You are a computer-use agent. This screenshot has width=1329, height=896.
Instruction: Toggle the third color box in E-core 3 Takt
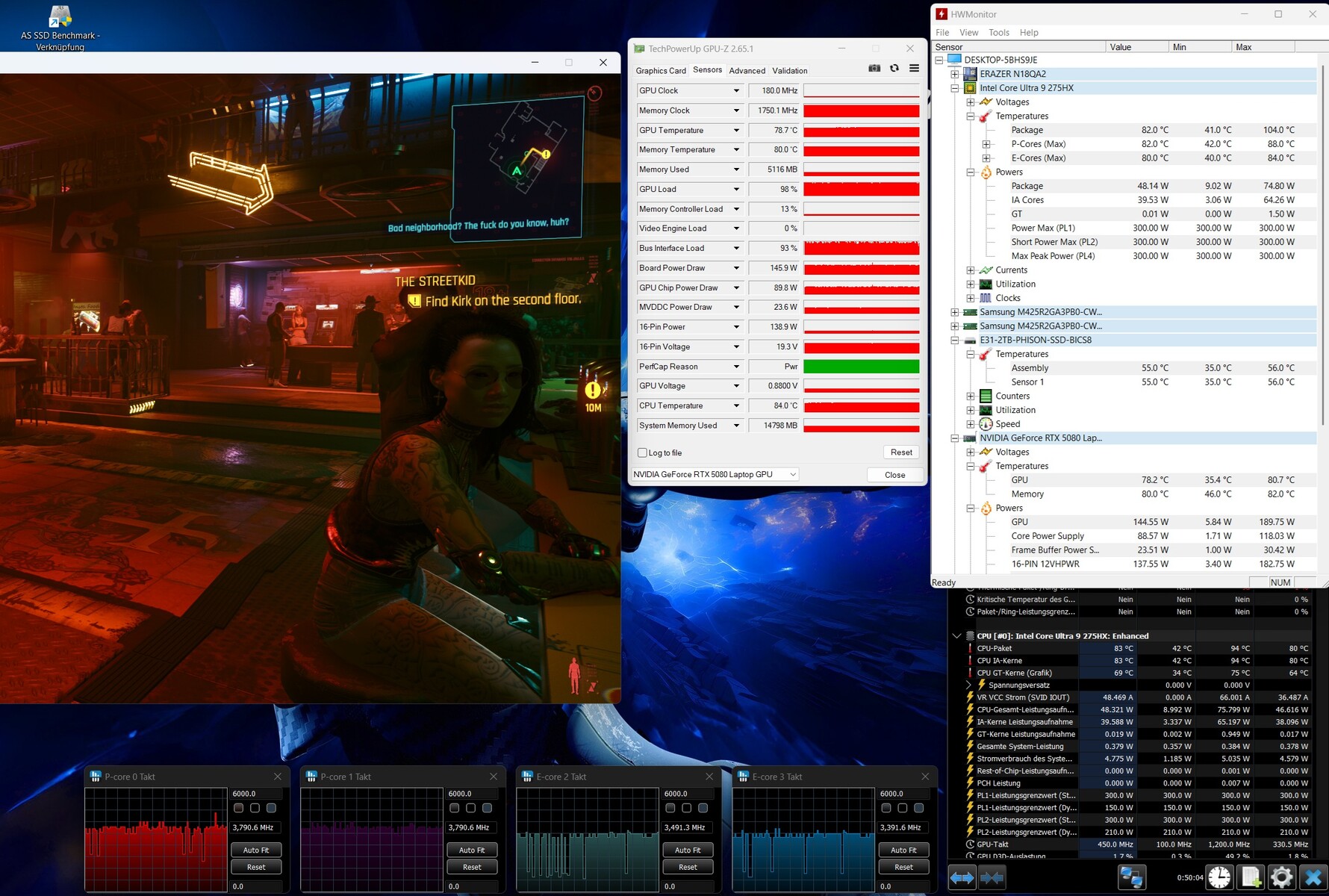pyautogui.click(x=918, y=808)
